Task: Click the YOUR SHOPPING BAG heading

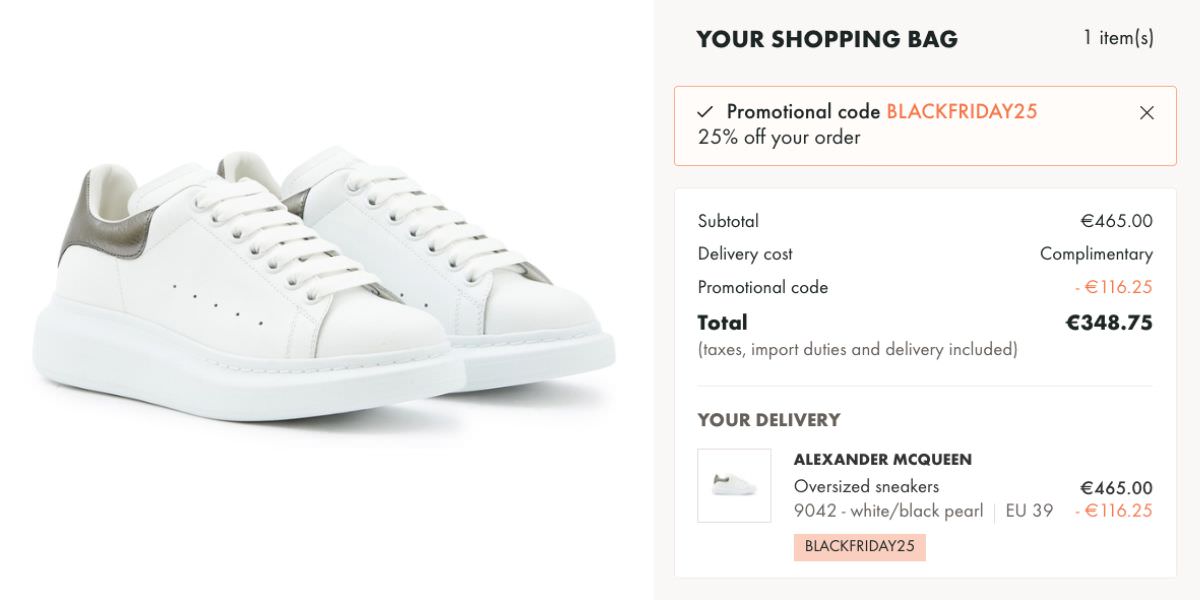Action: point(827,39)
